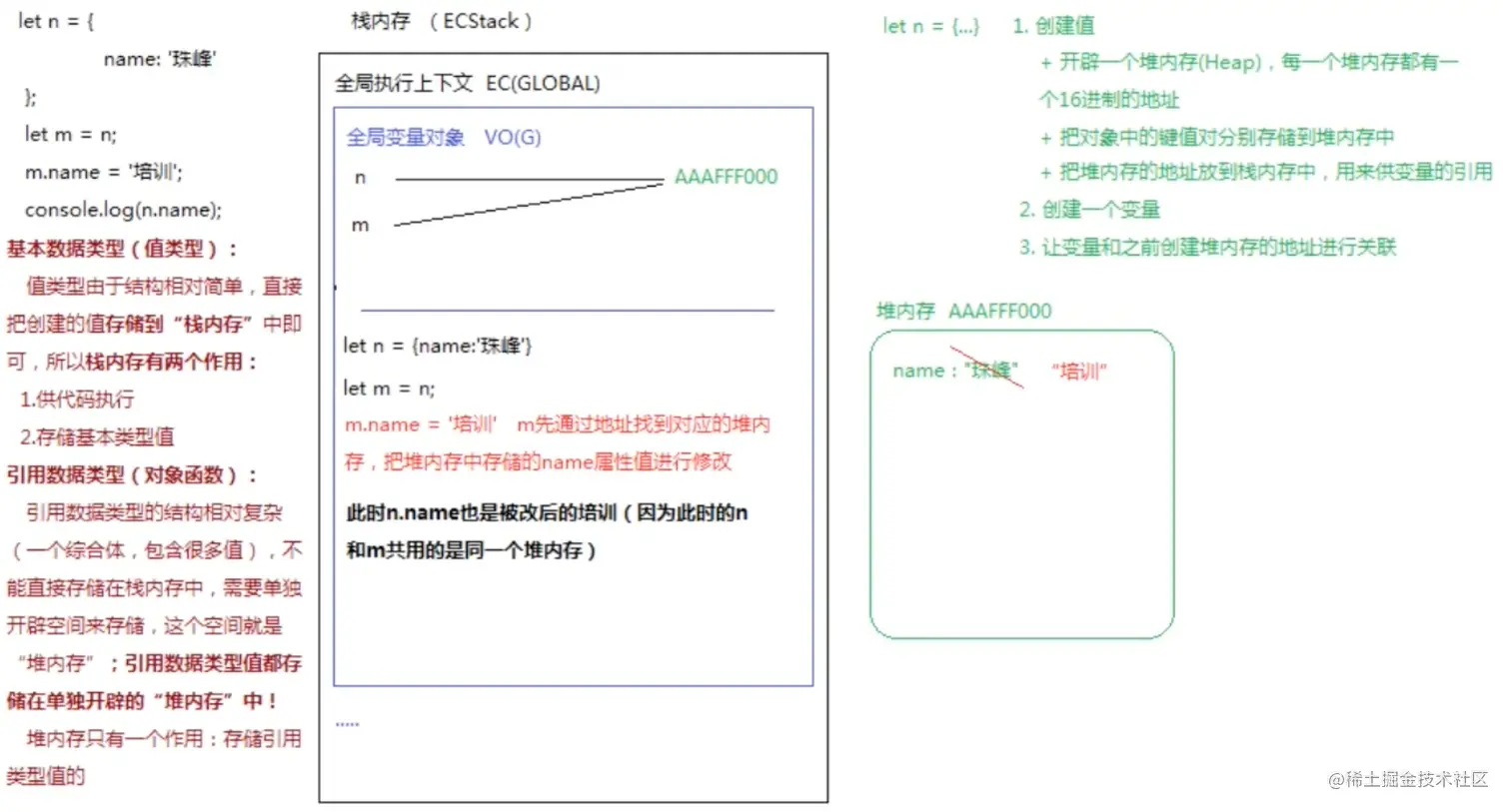Select 'let m = n;' inside the stack box
Screen dimensions: 1511x812
point(389,388)
